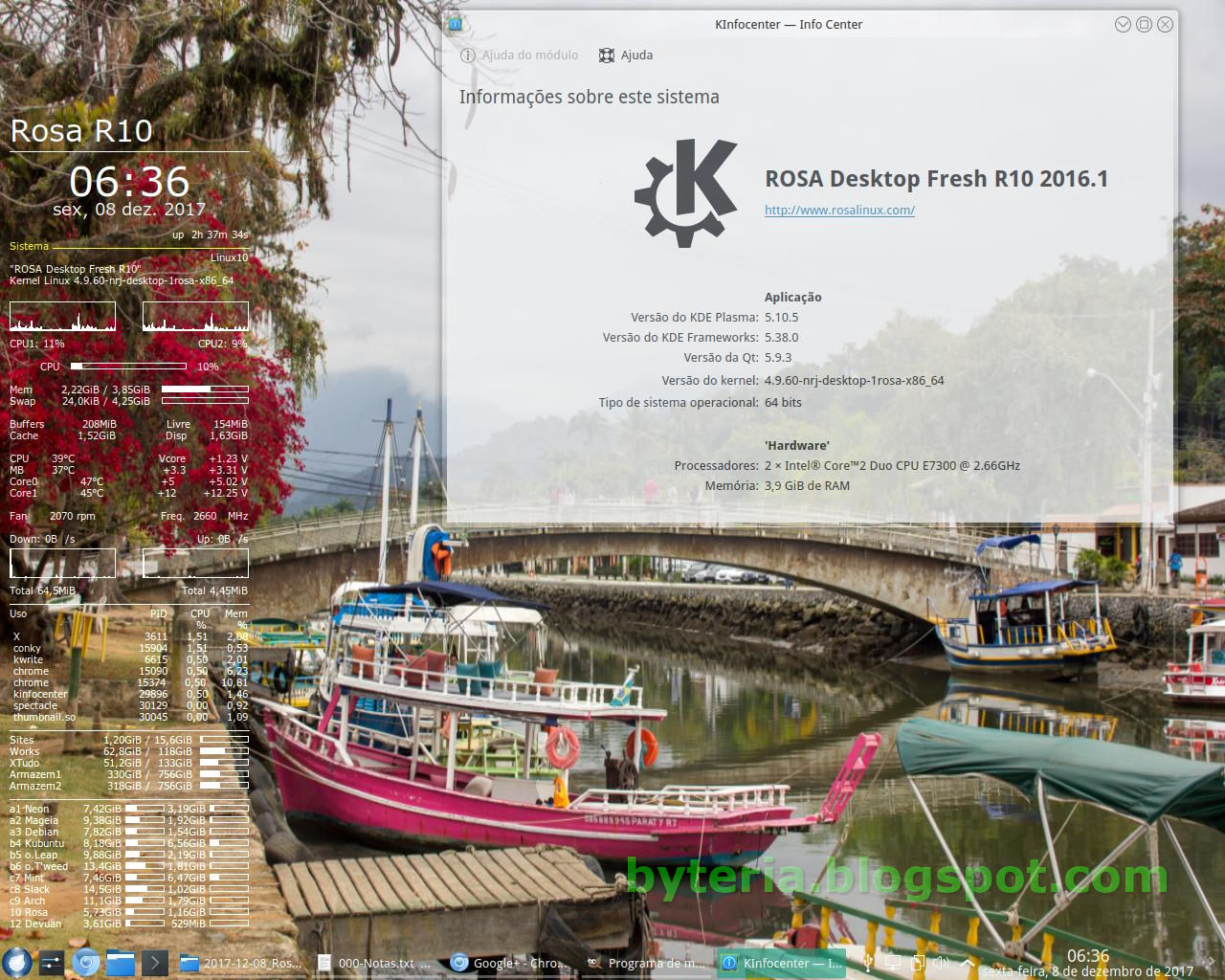This screenshot has width=1225, height=980.
Task: Click the audio input microphone tray icon
Action: [x=868, y=963]
